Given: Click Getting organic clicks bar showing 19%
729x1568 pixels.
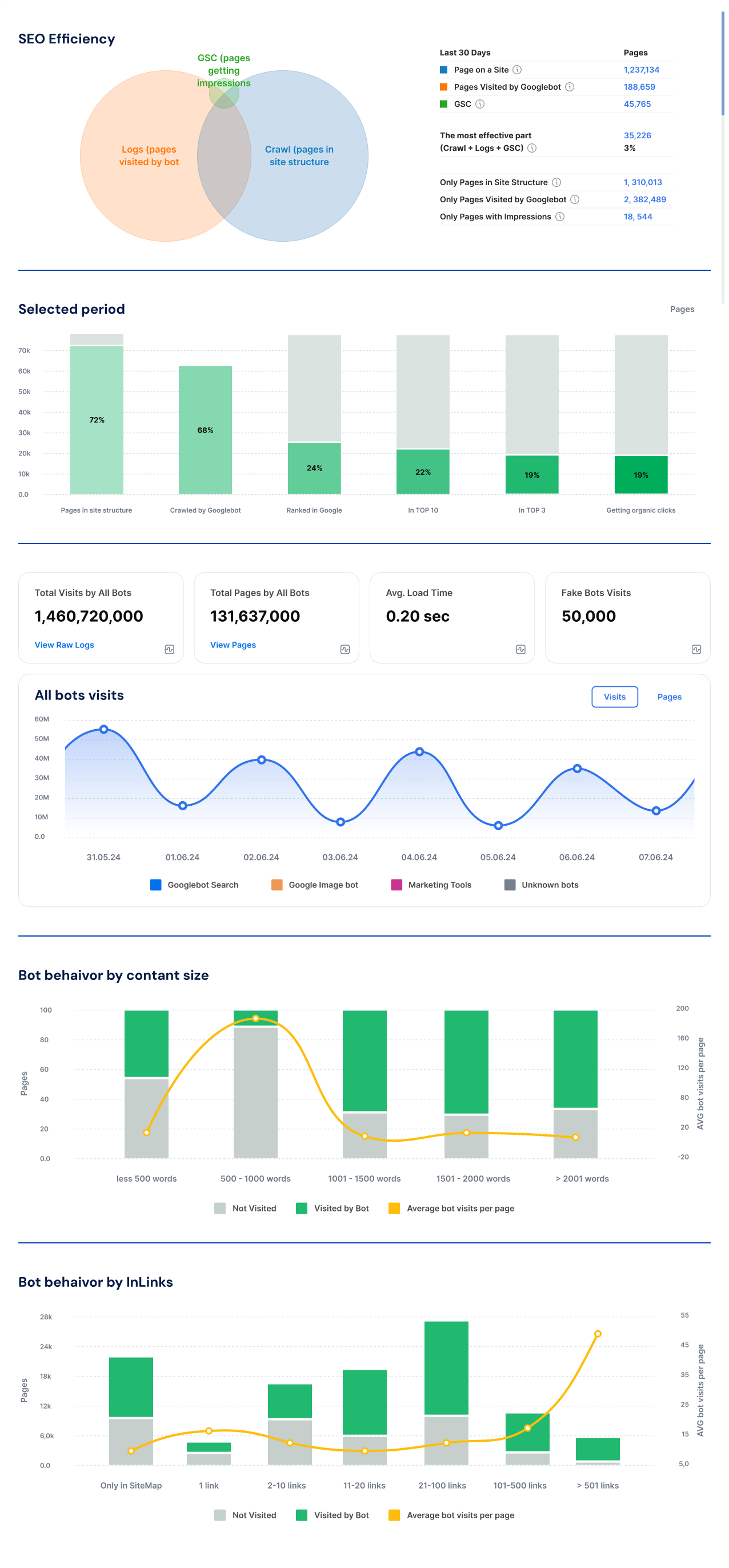Looking at the screenshot, I should (x=641, y=475).
